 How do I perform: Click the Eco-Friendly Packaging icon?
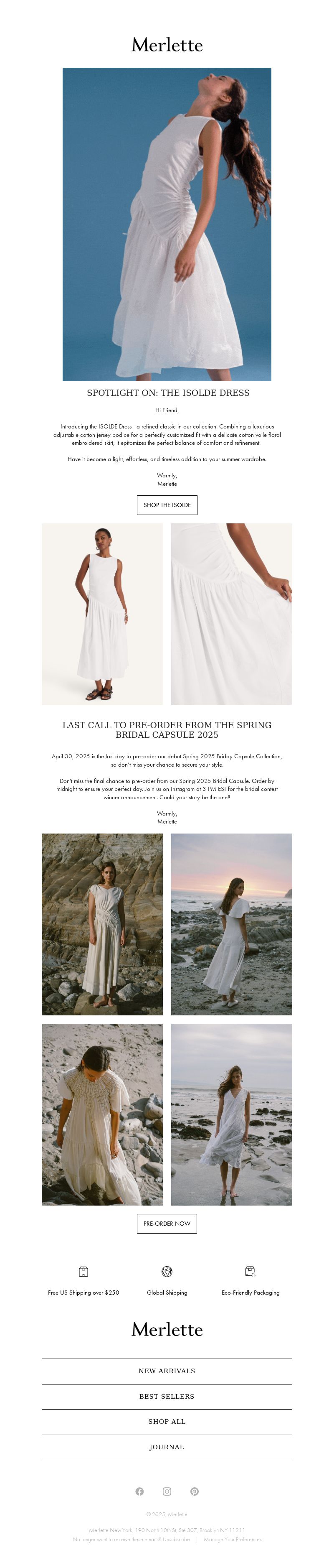click(250, 1271)
